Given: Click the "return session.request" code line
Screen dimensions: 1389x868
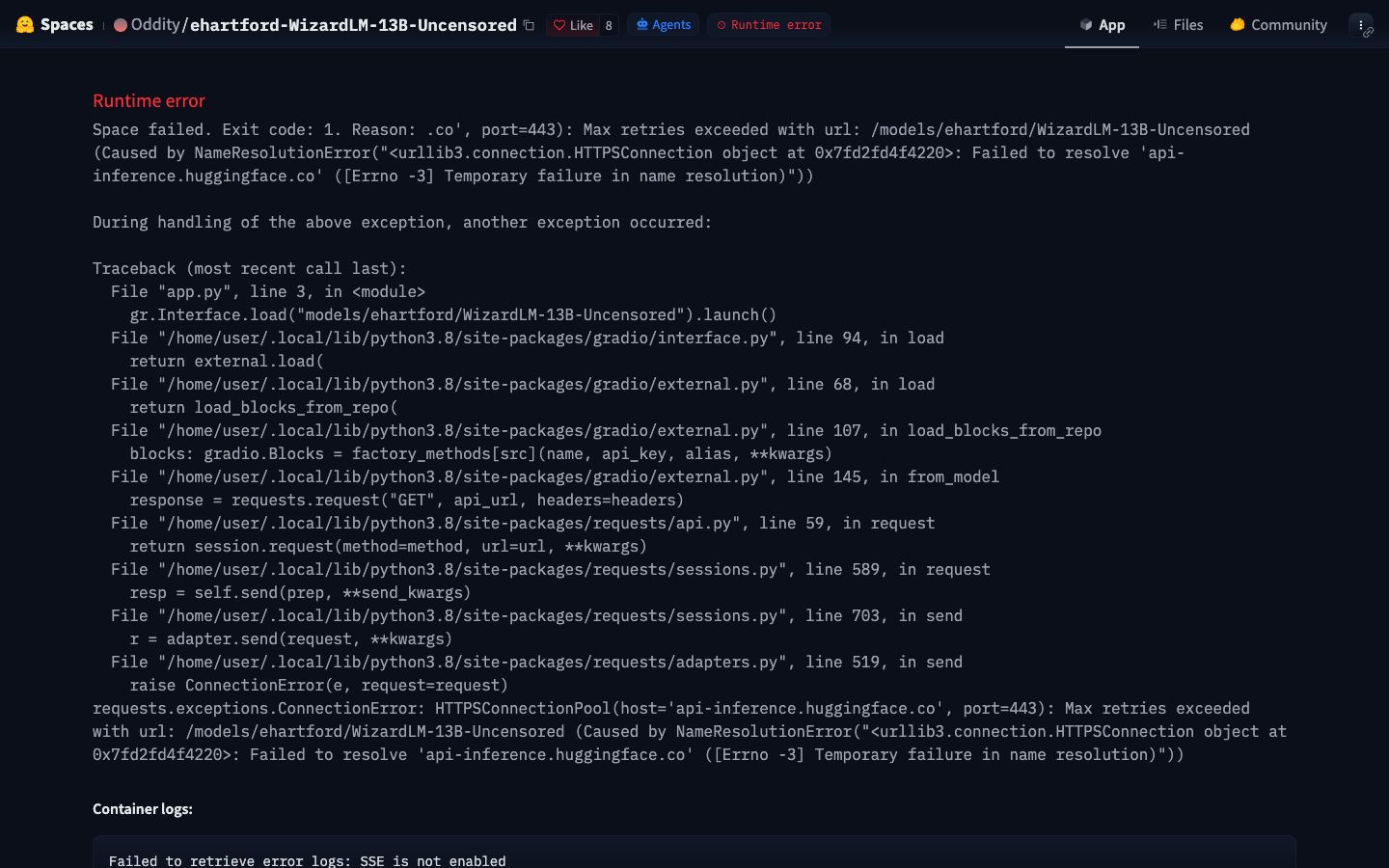Looking at the screenshot, I should (x=389, y=547).
